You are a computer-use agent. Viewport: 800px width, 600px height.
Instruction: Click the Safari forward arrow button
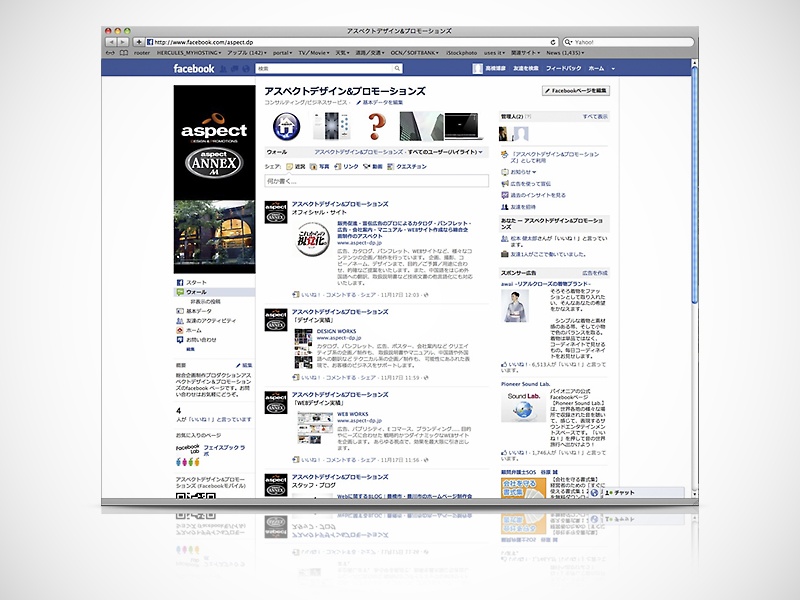pyautogui.click(x=123, y=42)
